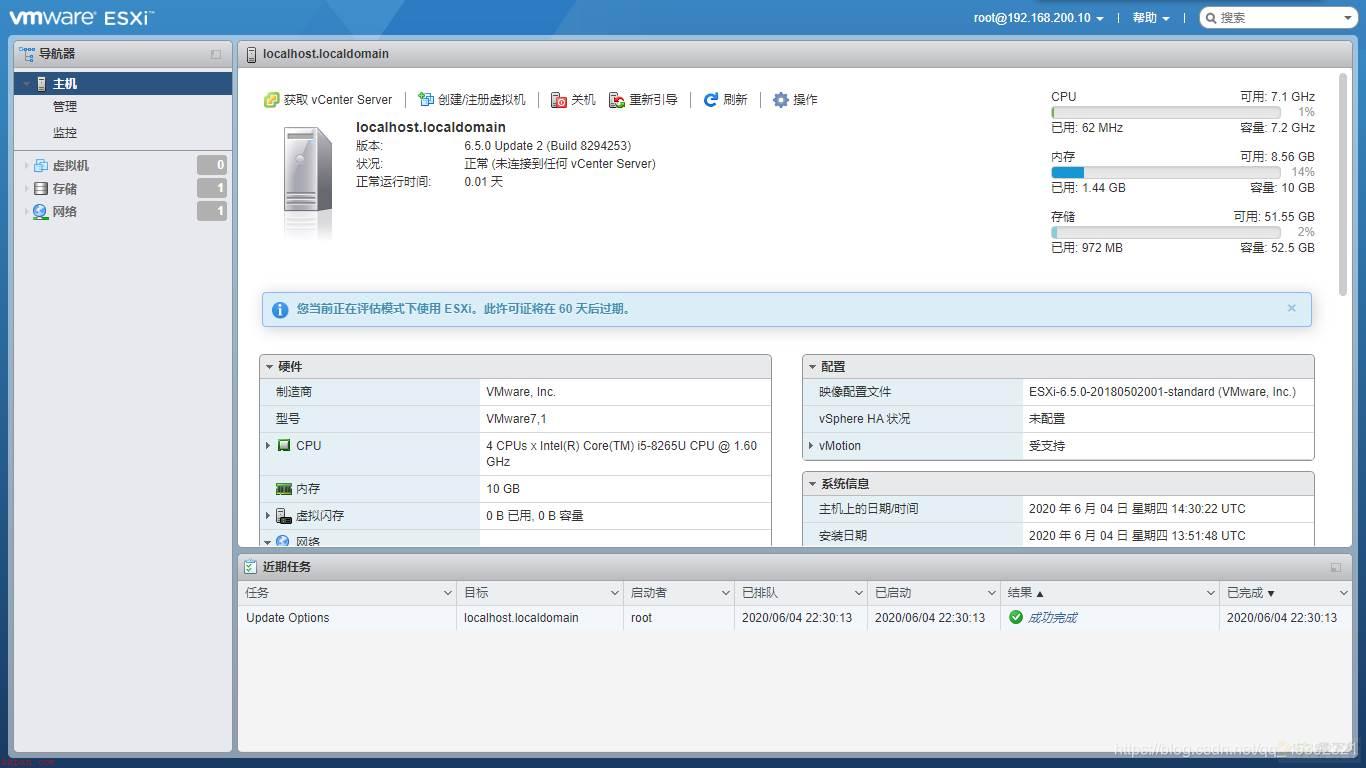The width and height of the screenshot is (1366, 768).
Task: Click the Networking globe icon in navigator
Action: point(41,212)
